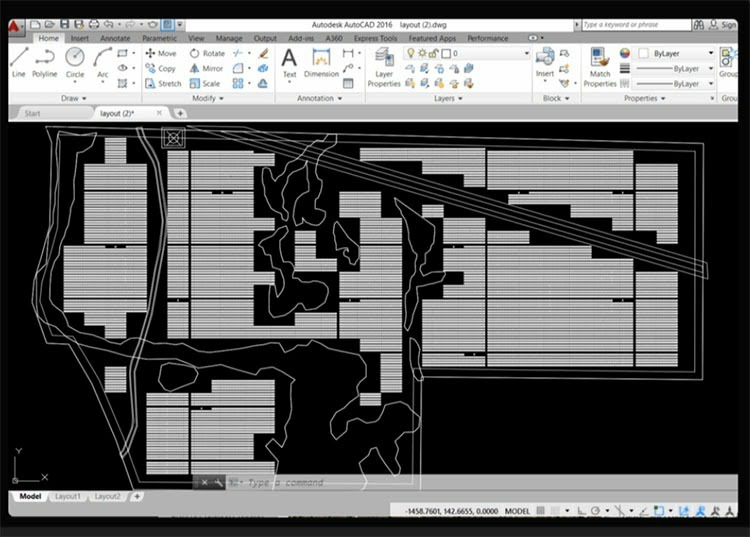Select the Circle tool
750x537 pixels.
(x=75, y=63)
